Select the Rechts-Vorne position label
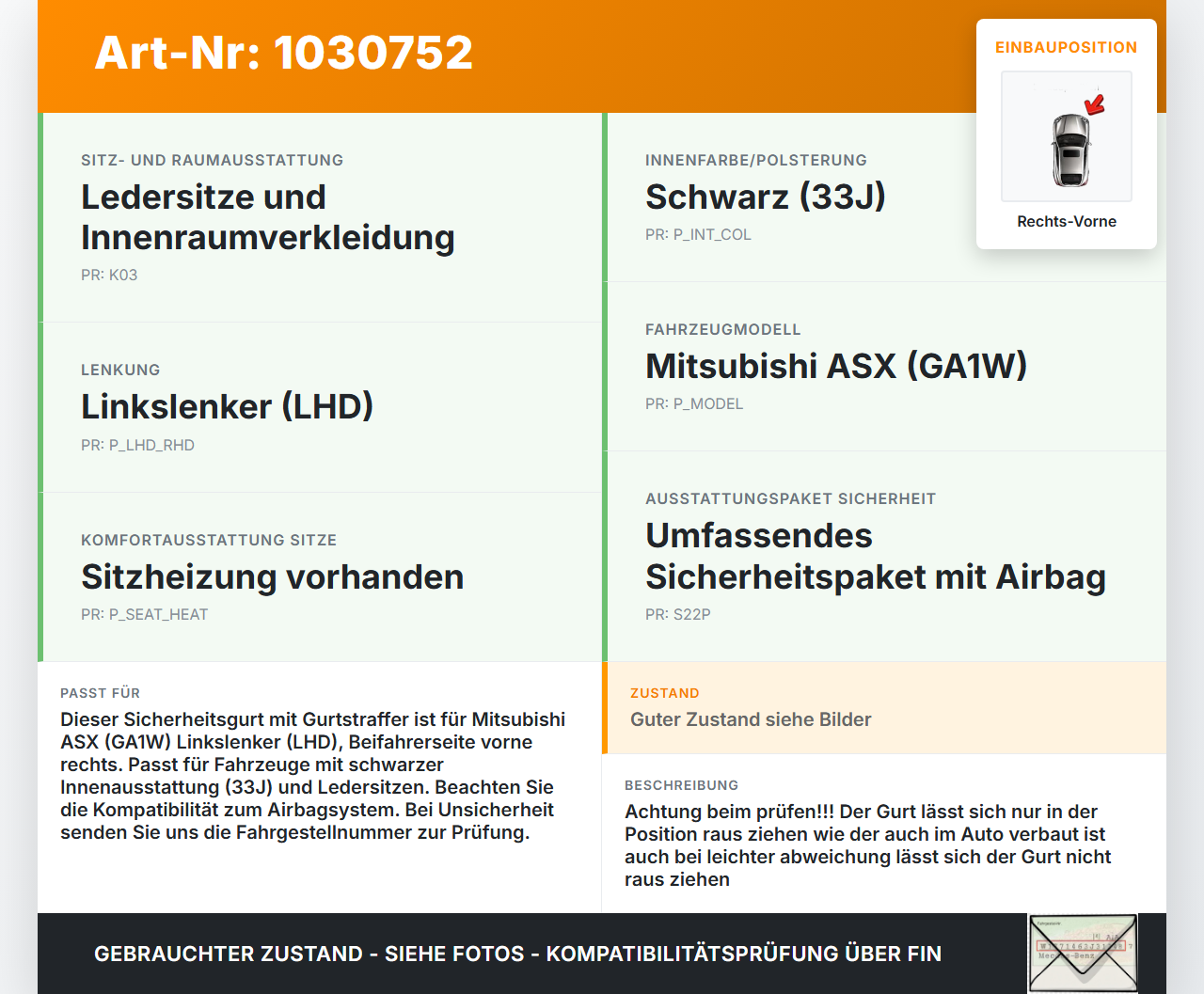The height and width of the screenshot is (994, 1204). pyautogui.click(x=1066, y=221)
